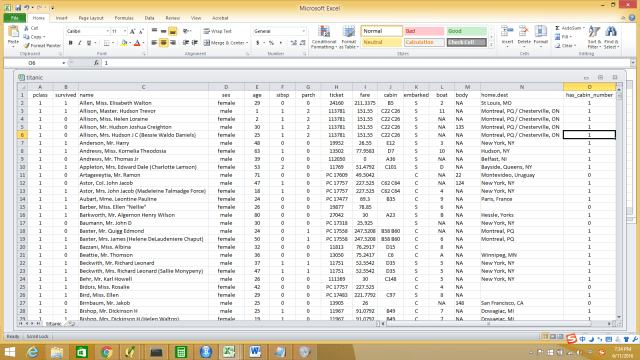Click the Wrap Text button
Image resolution: width=640 pixels, height=360 pixels.
tap(218, 31)
